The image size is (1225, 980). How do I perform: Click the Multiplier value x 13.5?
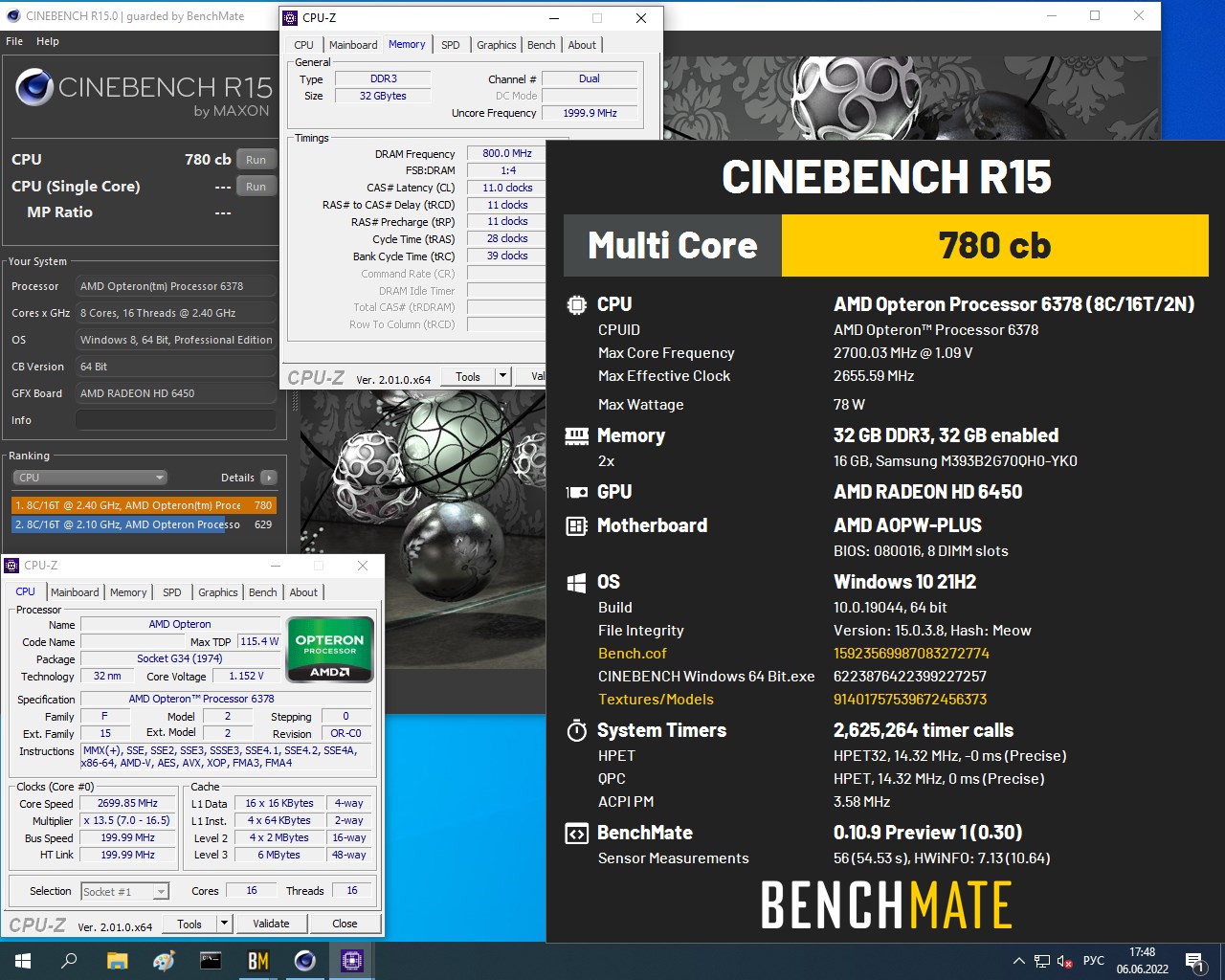click(127, 821)
